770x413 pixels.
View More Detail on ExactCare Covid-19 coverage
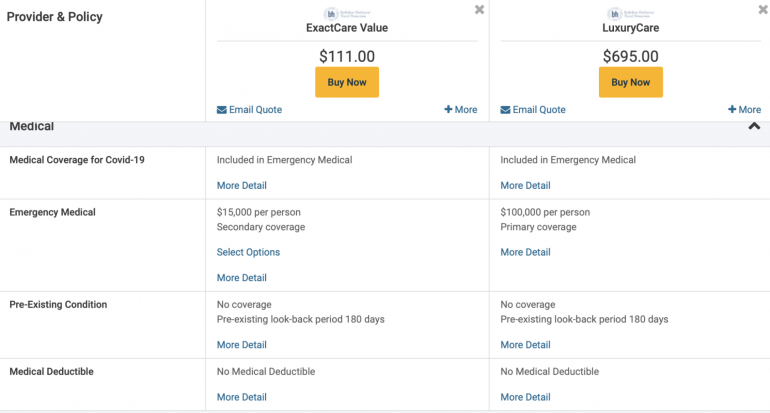pyautogui.click(x=242, y=185)
